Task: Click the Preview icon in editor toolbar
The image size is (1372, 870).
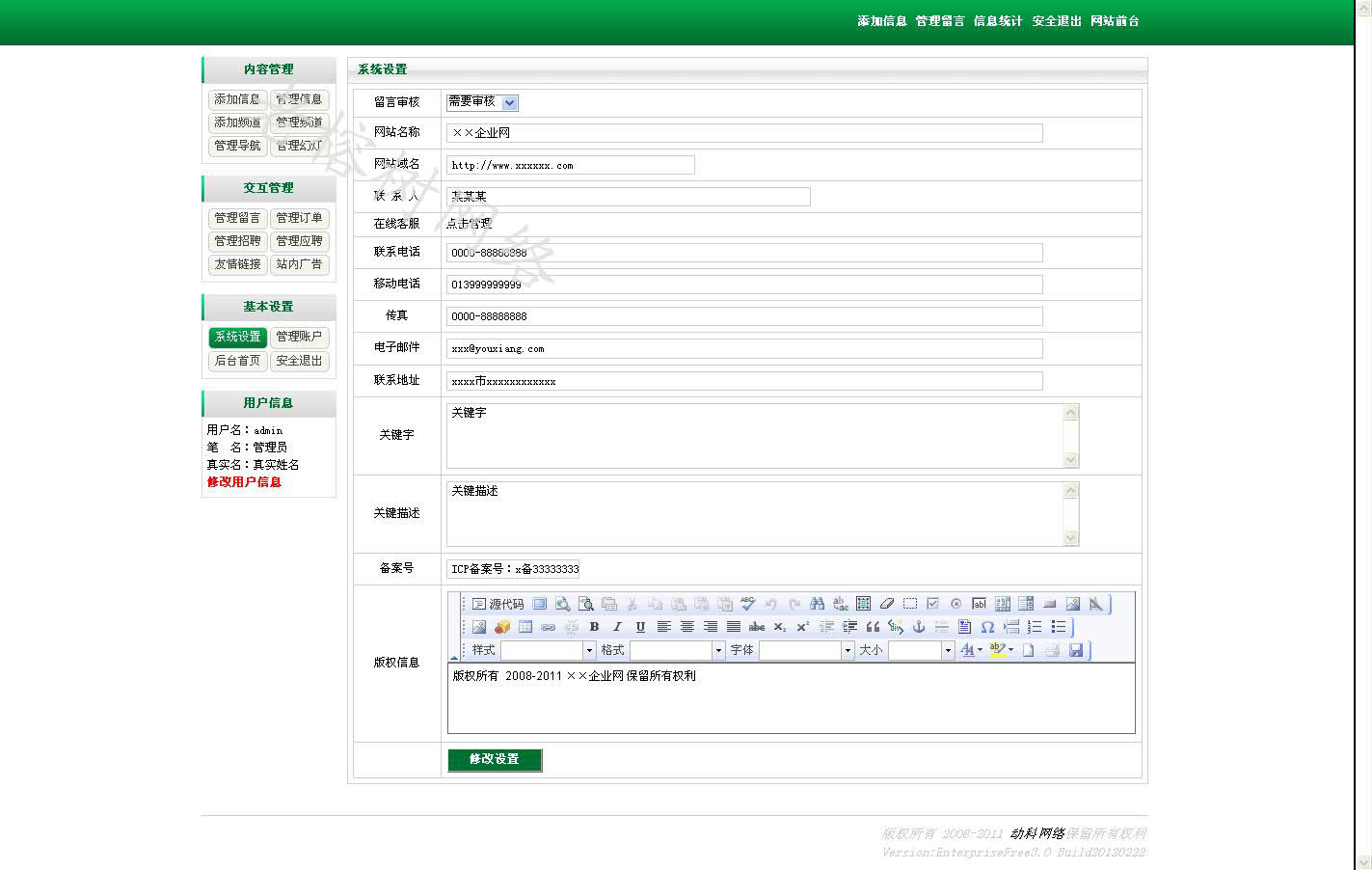Action: 562,604
